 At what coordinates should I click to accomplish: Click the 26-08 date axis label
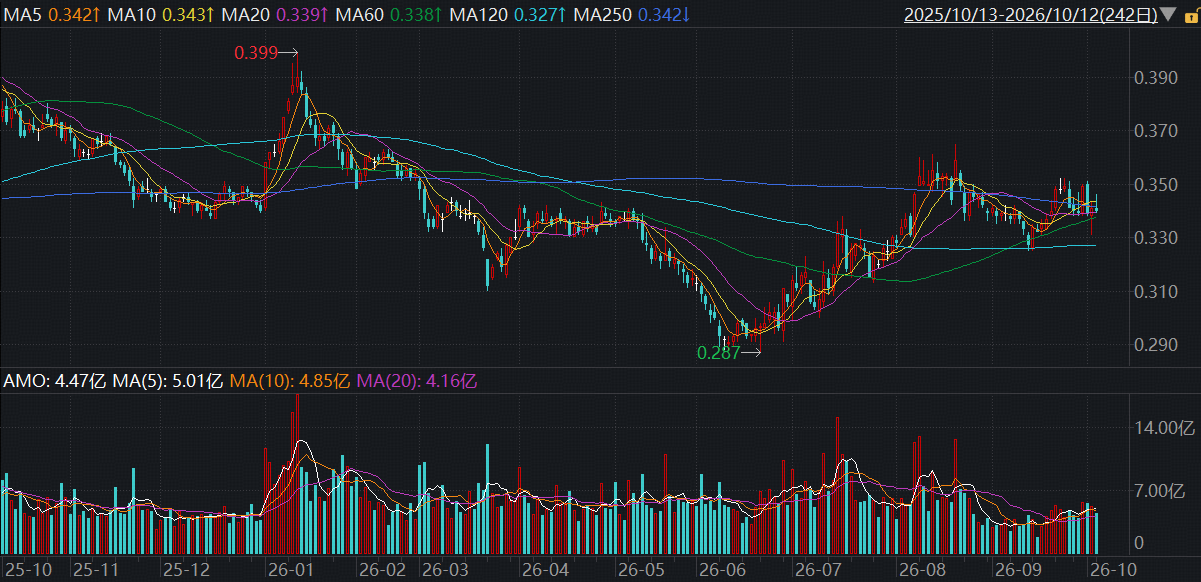click(922, 570)
